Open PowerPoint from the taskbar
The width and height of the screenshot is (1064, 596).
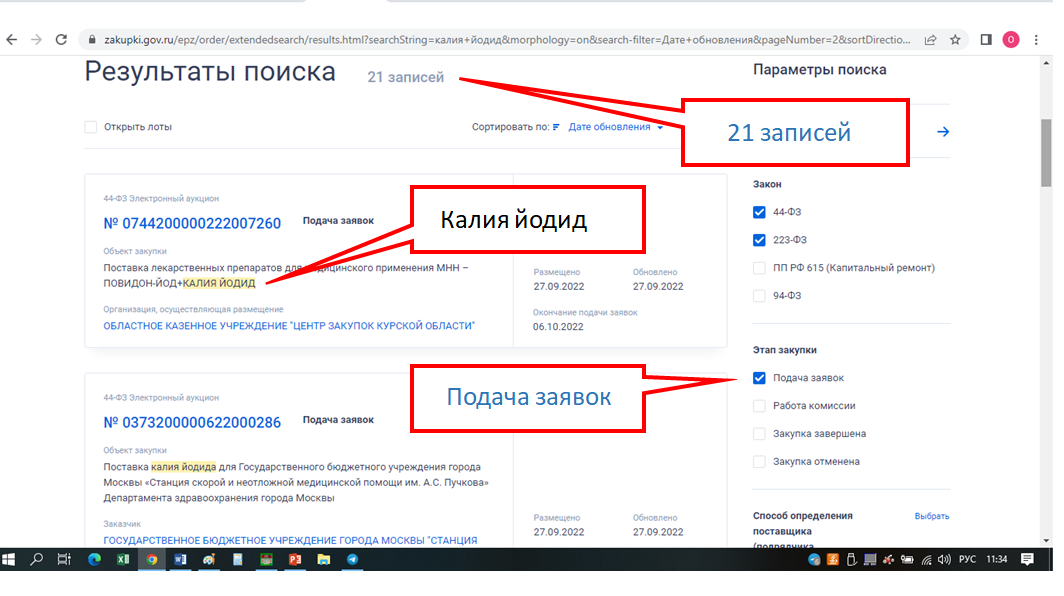point(294,561)
